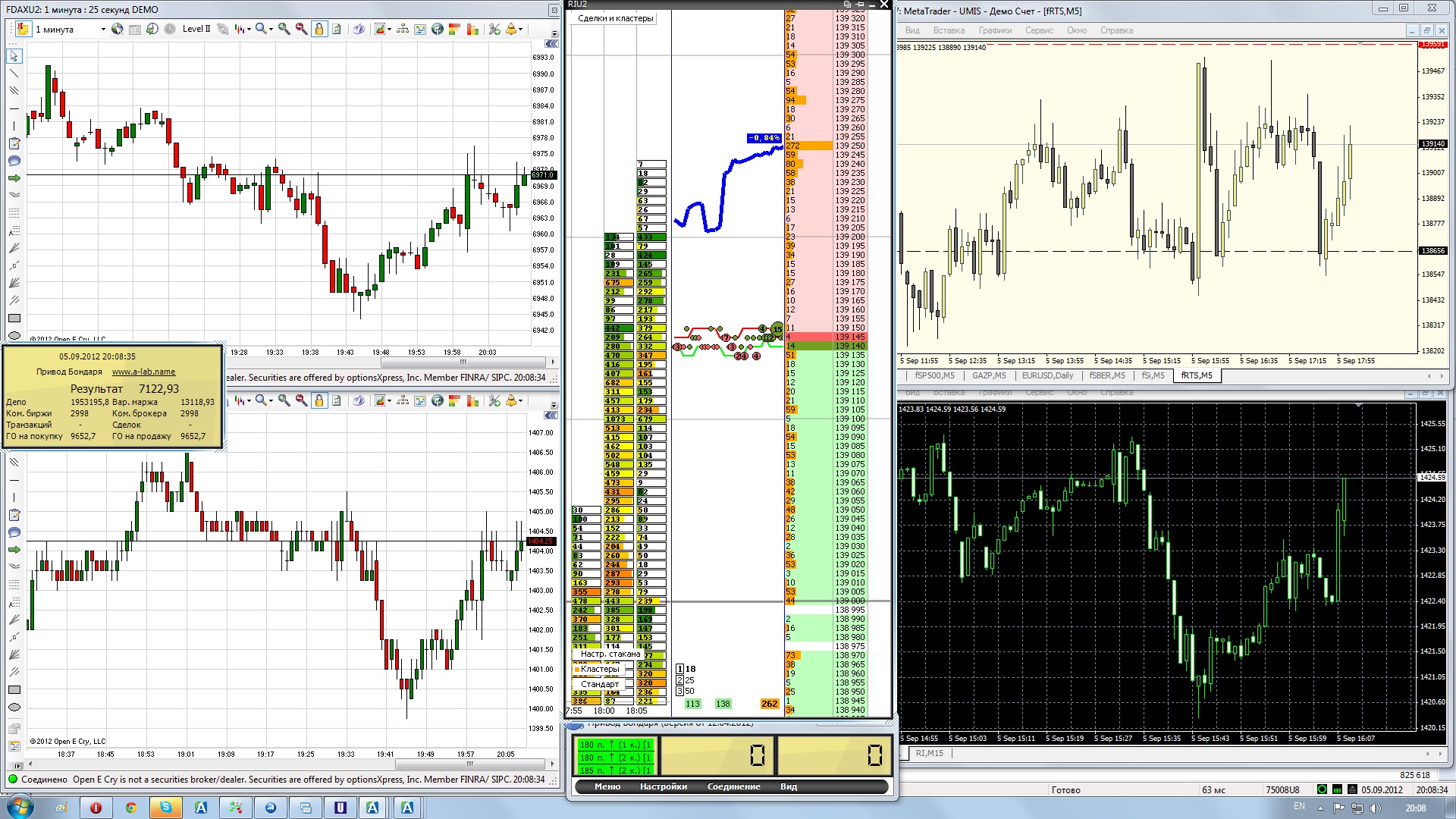Switch to the fSBER,M5 chart tab

pos(1106,375)
